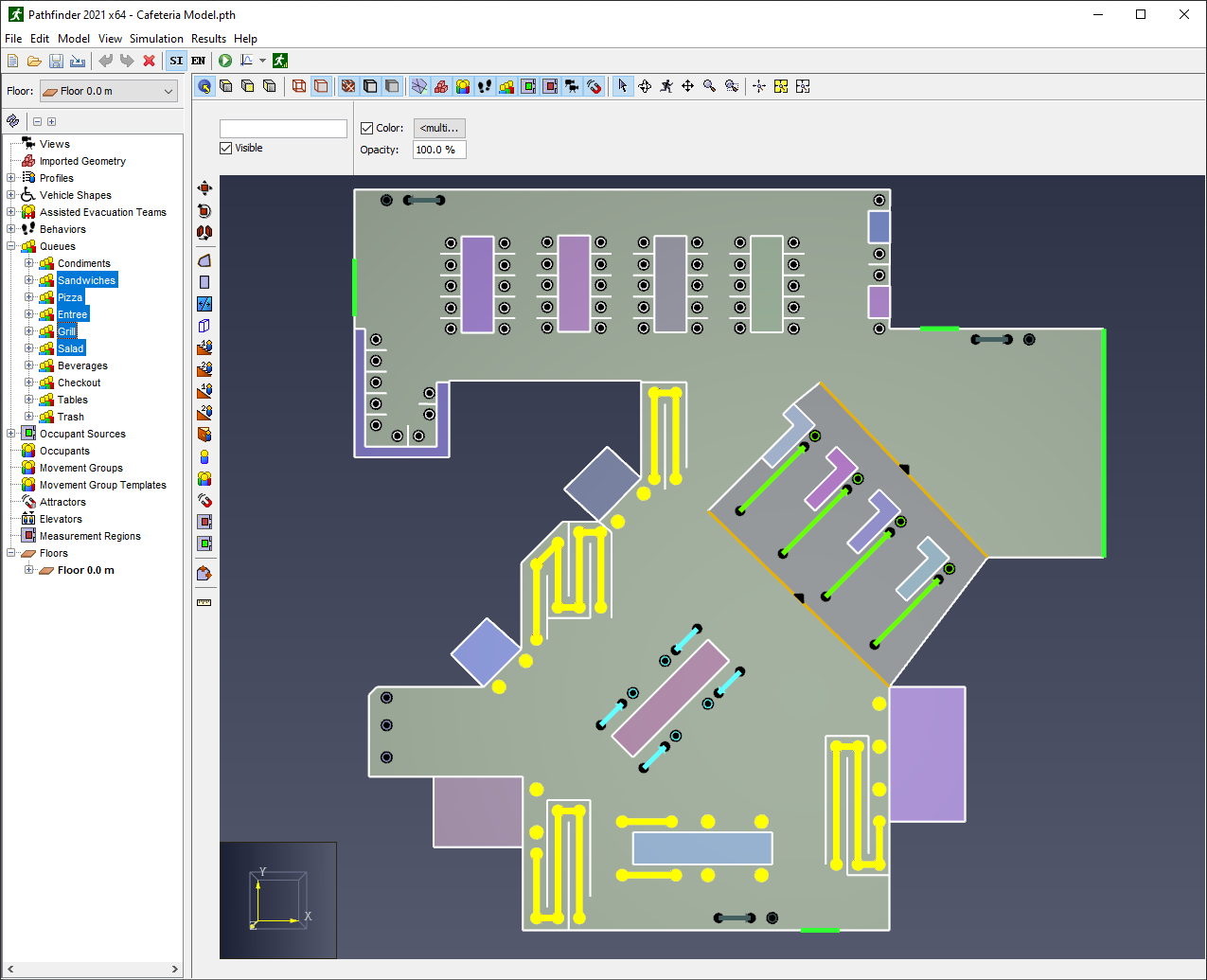Screen dimensions: 1207x980
Task: Click the walking figure navigation tool
Action: pyautogui.click(x=666, y=86)
